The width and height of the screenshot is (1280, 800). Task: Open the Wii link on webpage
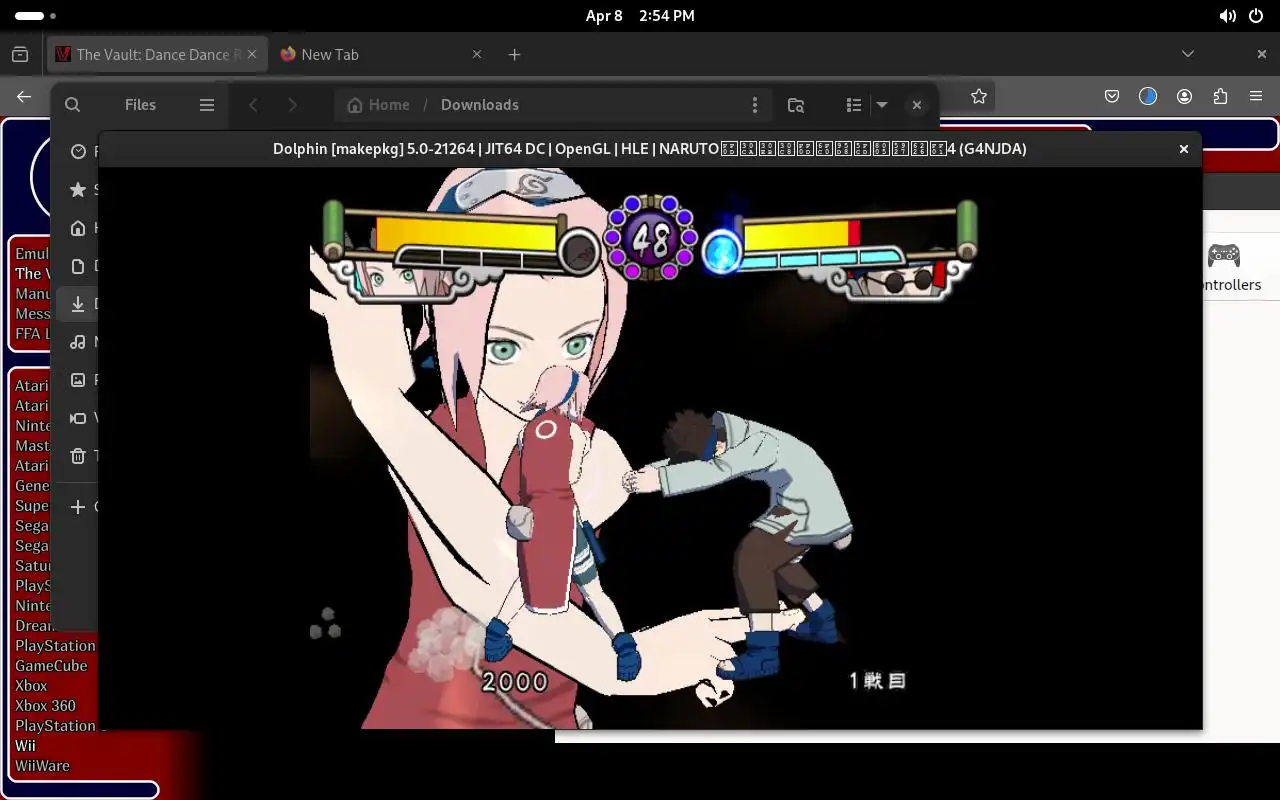click(25, 746)
